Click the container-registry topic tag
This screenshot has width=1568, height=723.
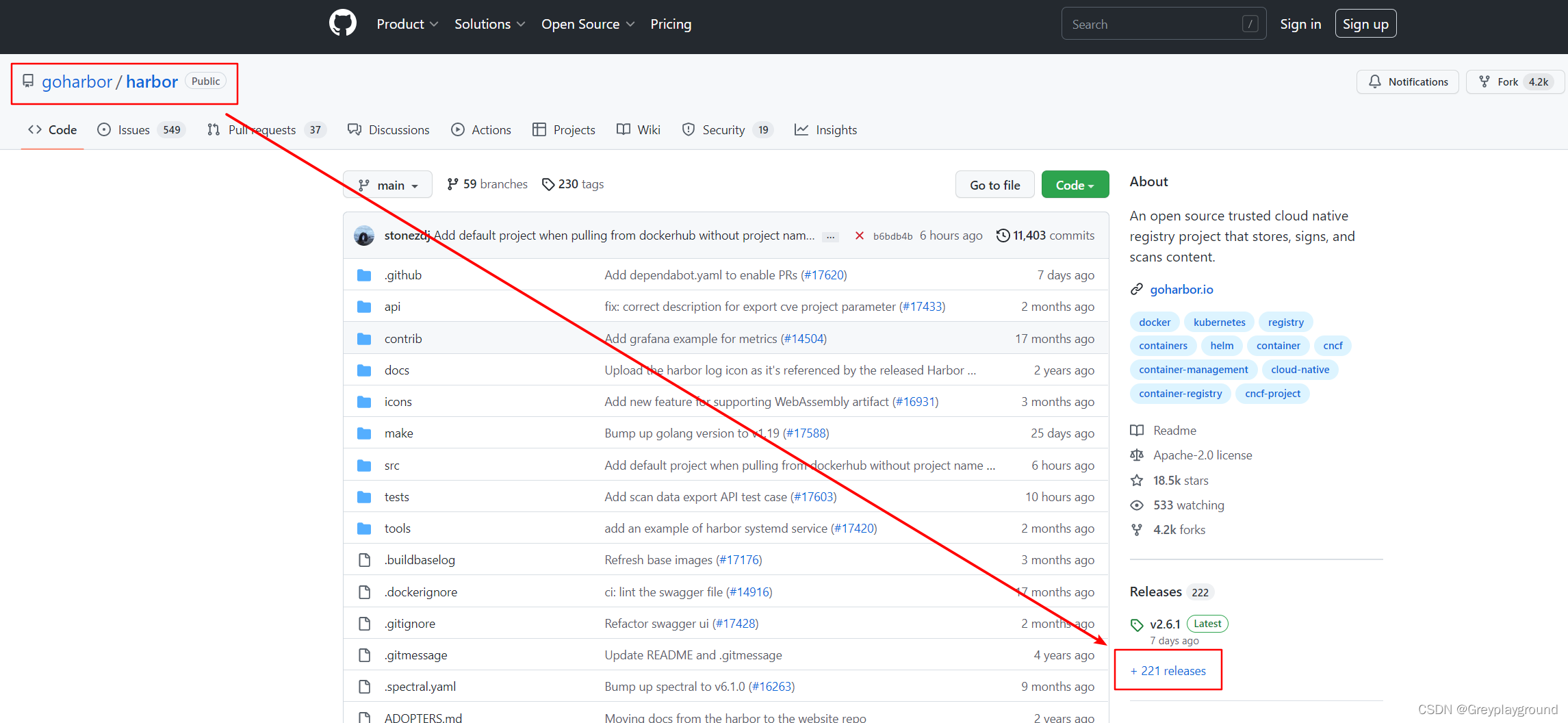tap(1180, 394)
